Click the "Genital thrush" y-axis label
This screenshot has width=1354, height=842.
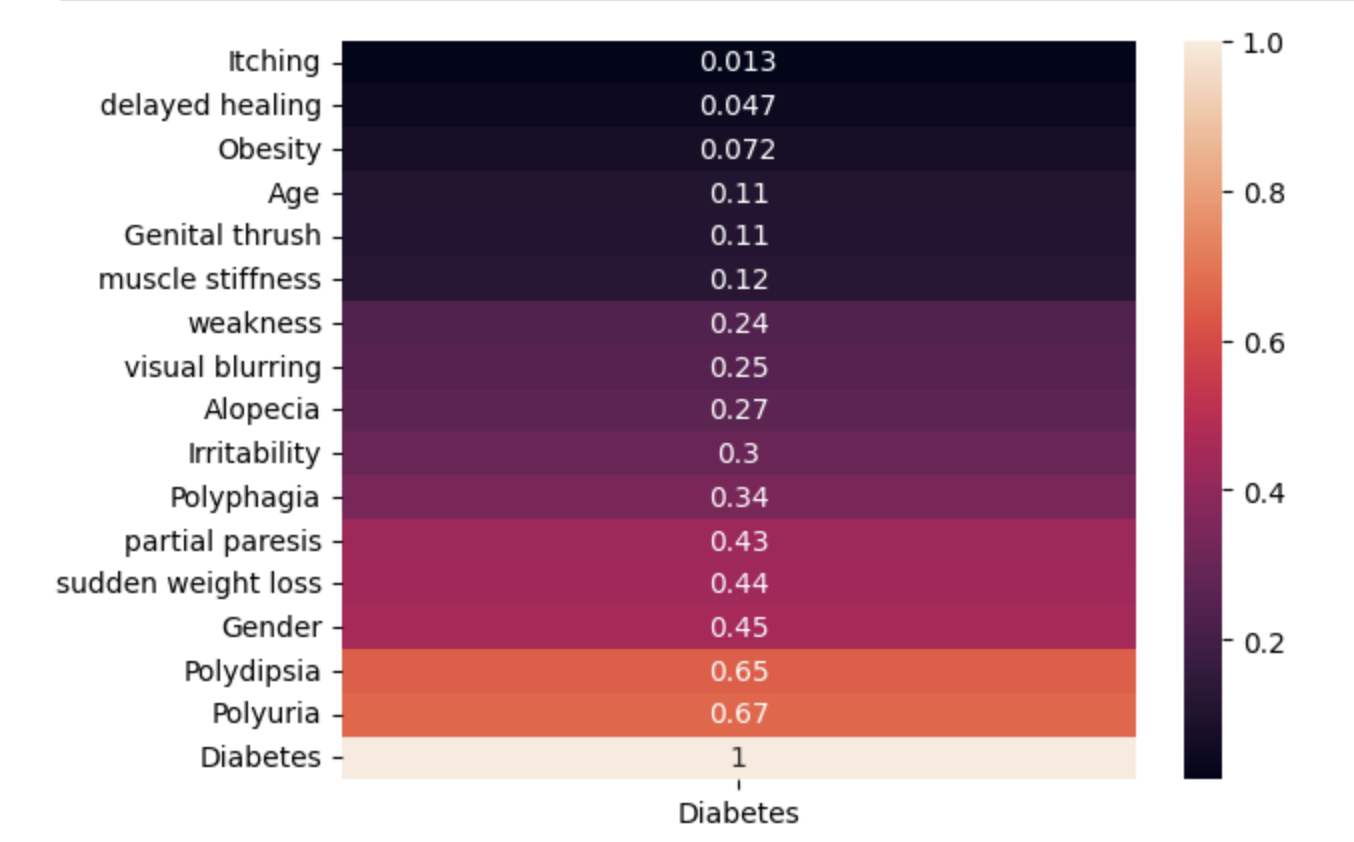(223, 236)
